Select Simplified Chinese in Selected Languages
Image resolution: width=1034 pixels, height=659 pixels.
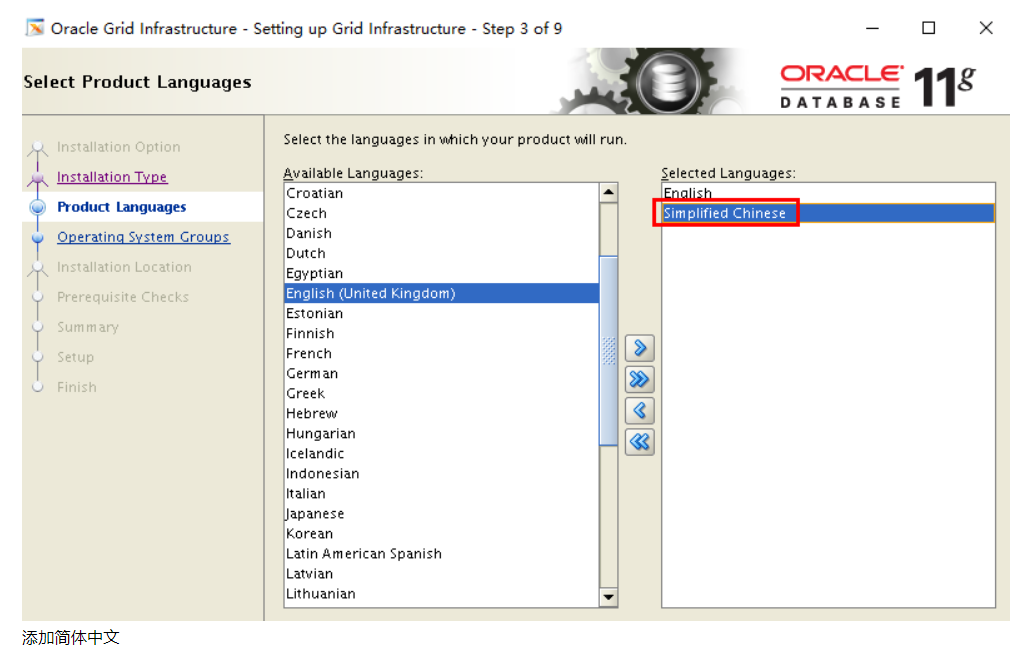click(x=828, y=213)
